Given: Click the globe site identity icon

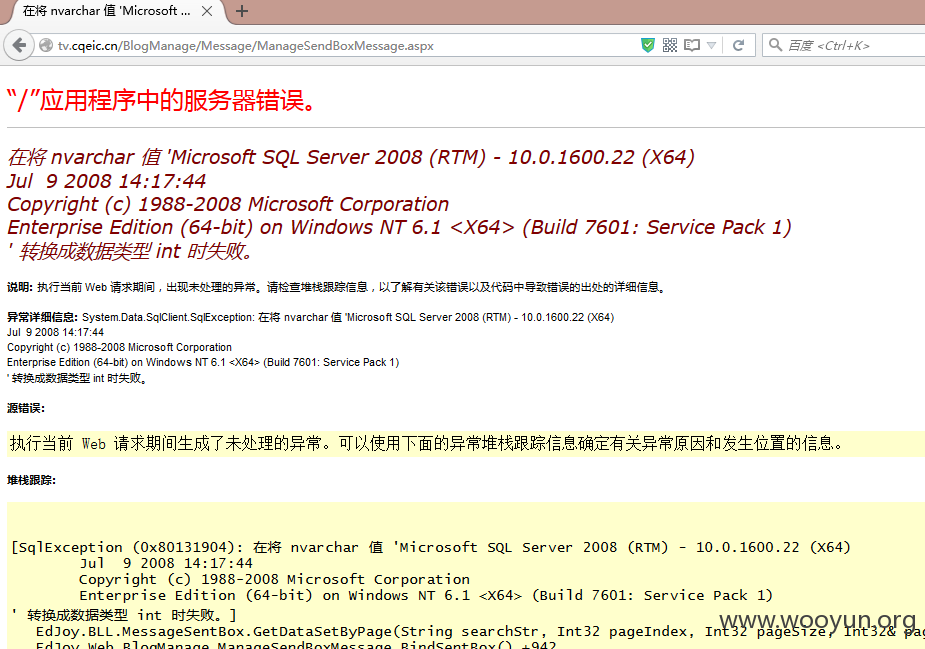Looking at the screenshot, I should [x=45, y=45].
